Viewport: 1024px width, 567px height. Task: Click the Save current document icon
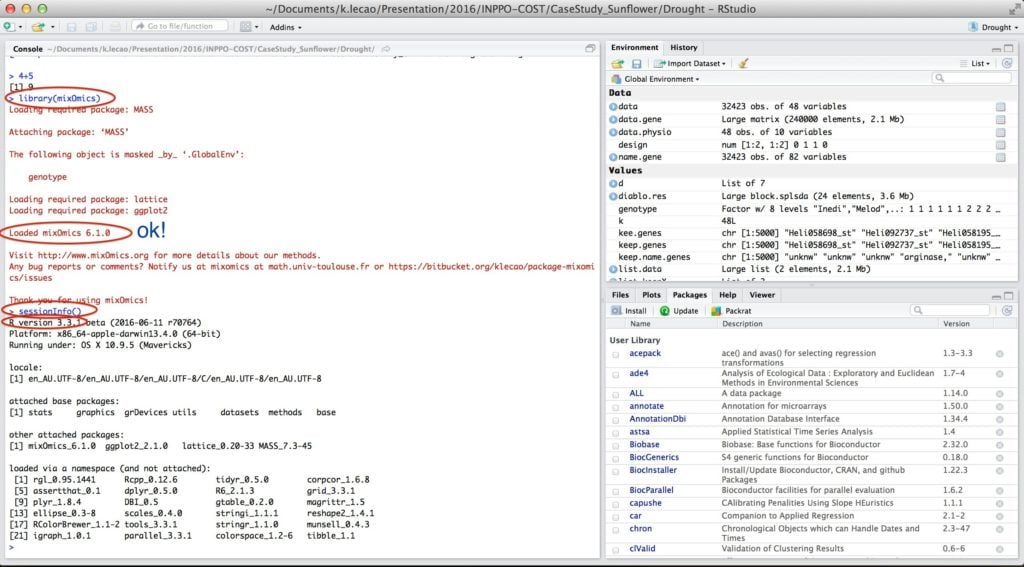click(x=72, y=27)
